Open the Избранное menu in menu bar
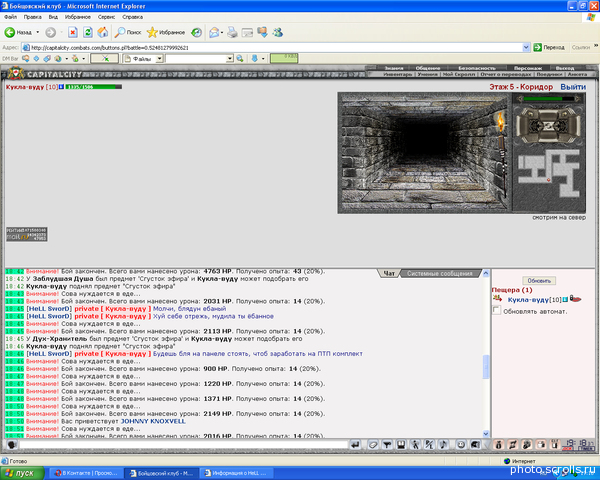Image resolution: width=600 pixels, height=480 pixels. tap(77, 17)
